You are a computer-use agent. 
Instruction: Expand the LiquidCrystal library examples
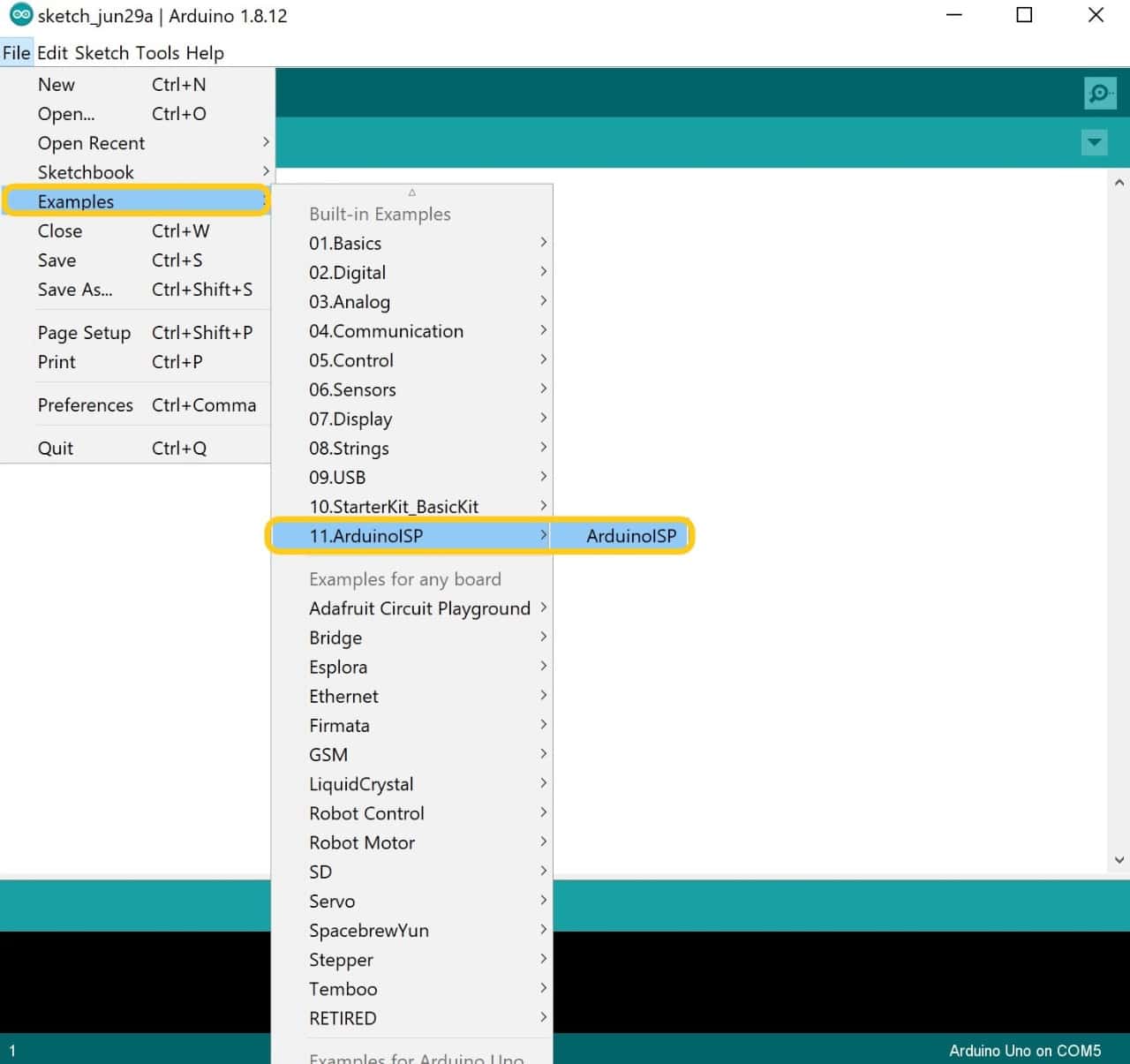pyautogui.click(x=412, y=784)
